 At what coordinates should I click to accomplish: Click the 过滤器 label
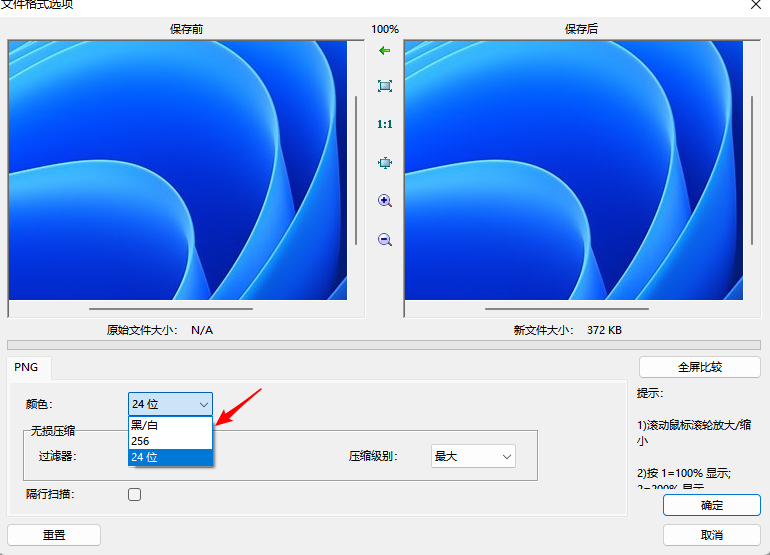pos(58,456)
